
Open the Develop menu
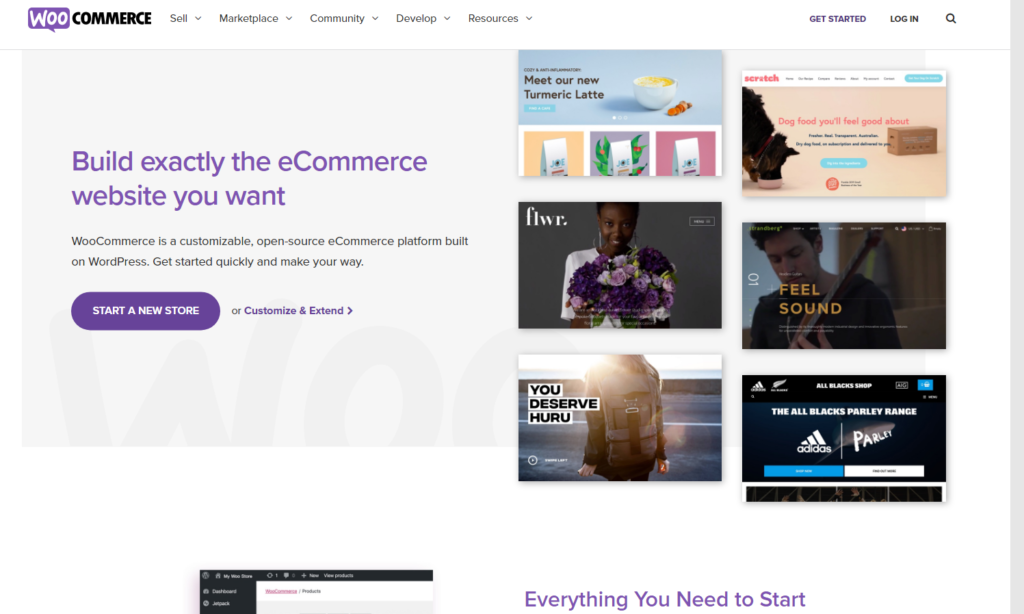pos(423,18)
